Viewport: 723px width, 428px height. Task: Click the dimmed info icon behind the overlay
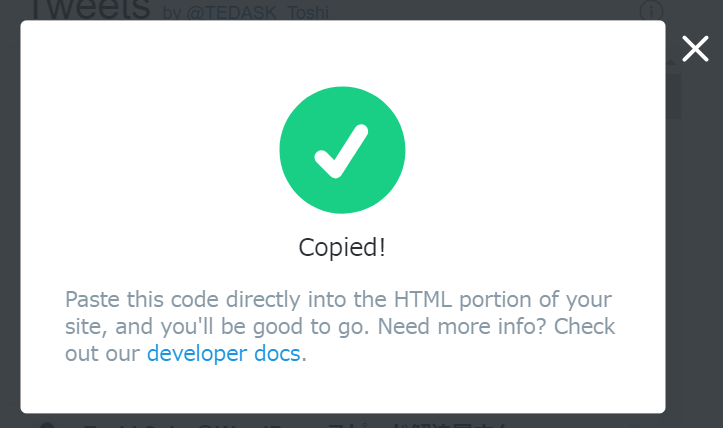point(651,12)
